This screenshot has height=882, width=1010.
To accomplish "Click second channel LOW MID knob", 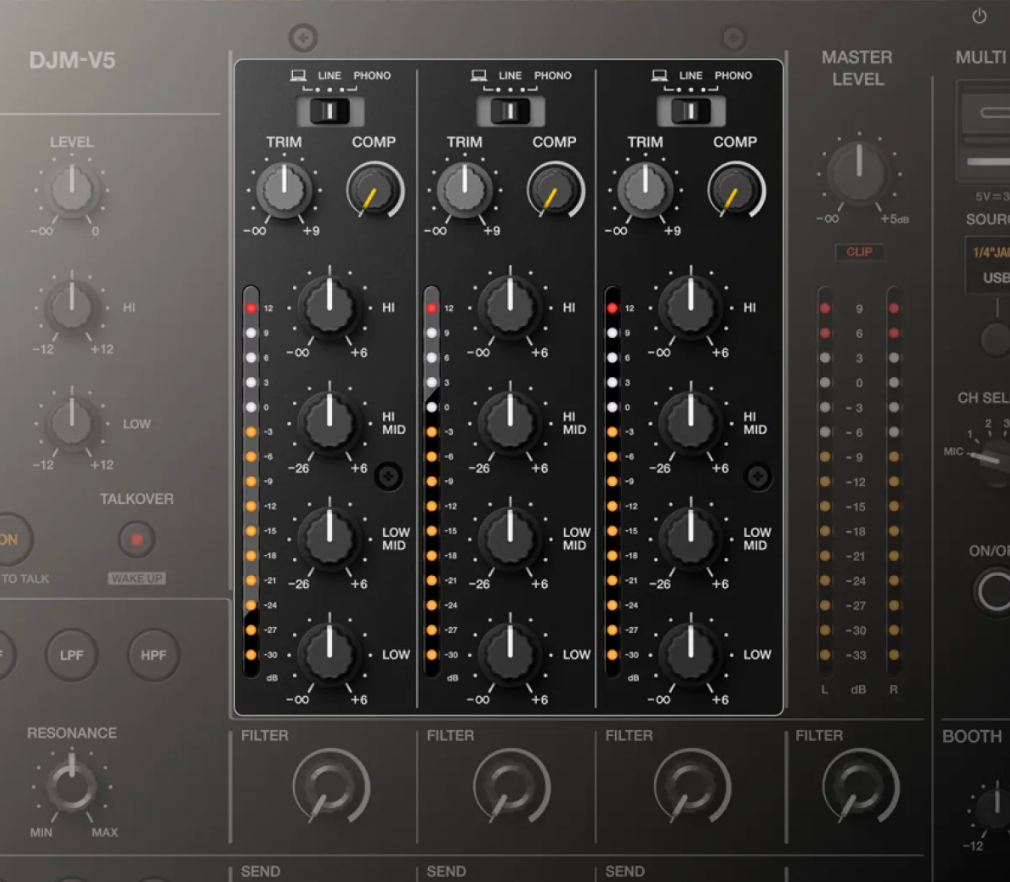I will (510, 539).
